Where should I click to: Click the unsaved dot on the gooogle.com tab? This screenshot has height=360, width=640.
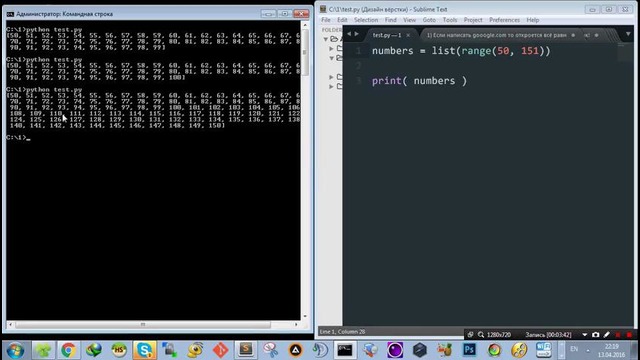click(573, 35)
